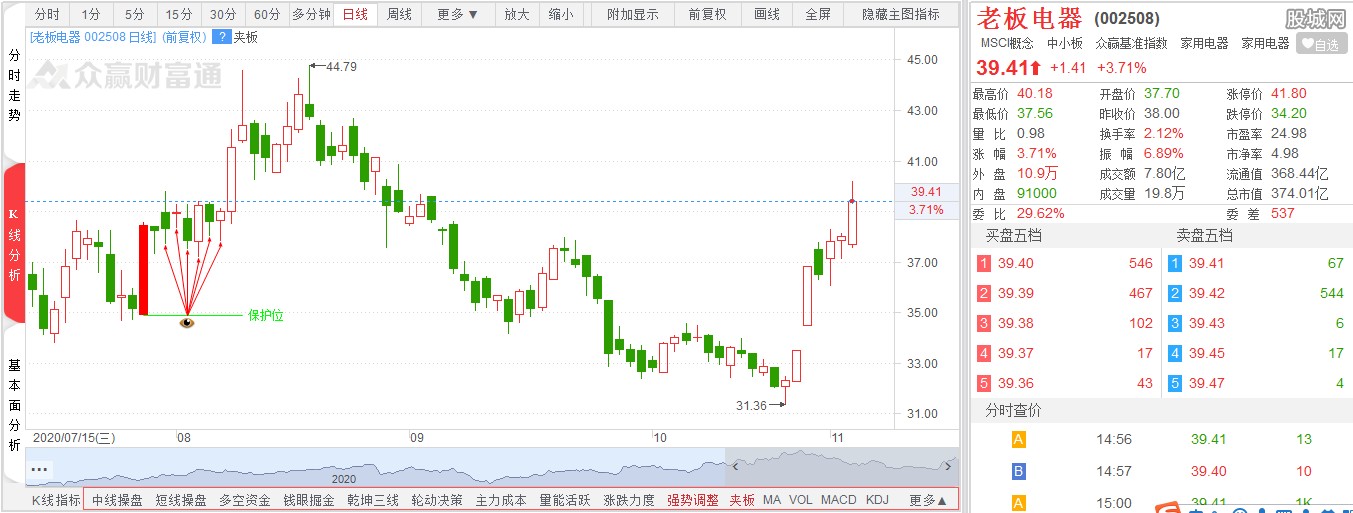Screen dimensions: 1353x513
Task: Select the 乾坤三线 indicator
Action: (373, 500)
